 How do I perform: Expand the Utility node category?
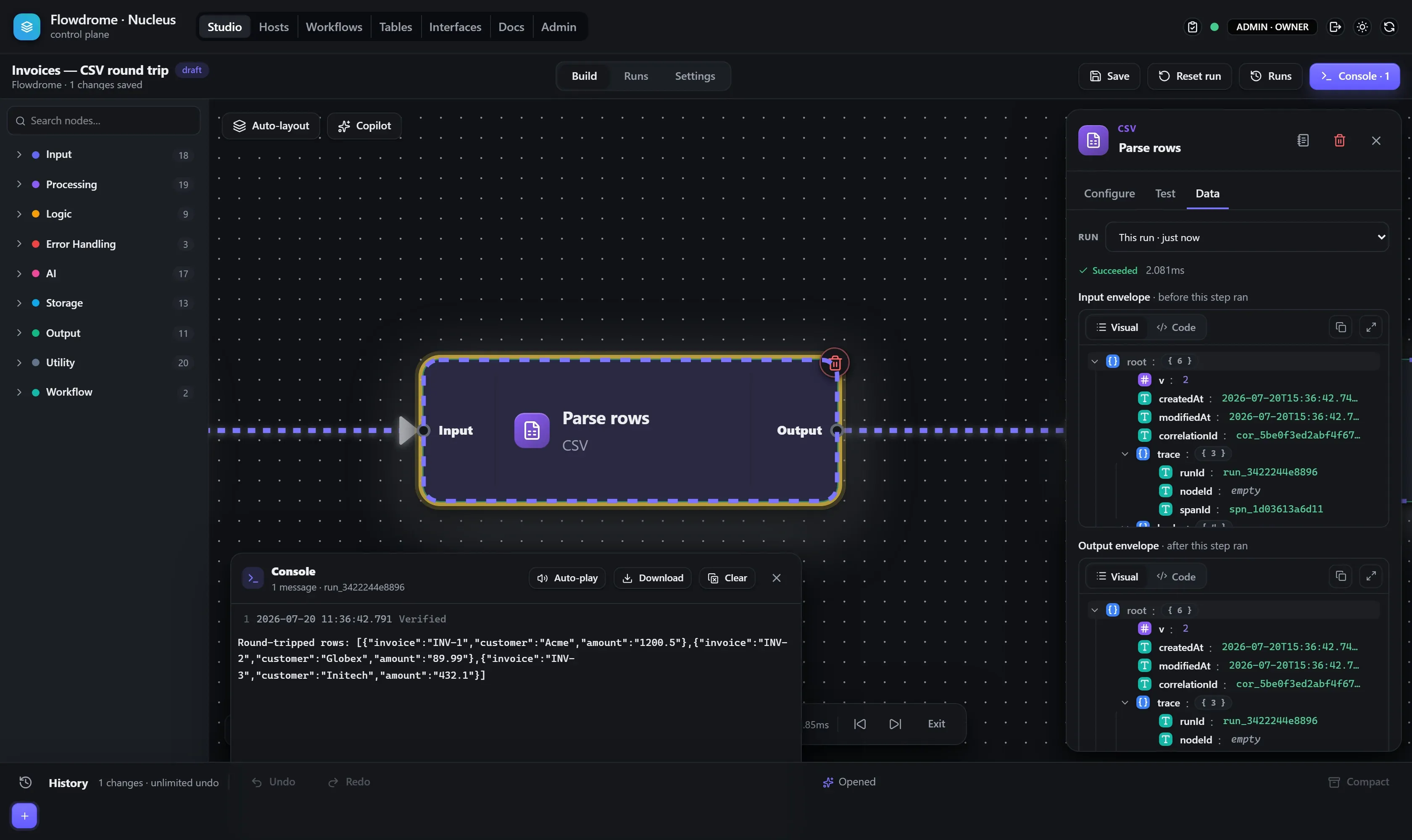pos(104,362)
